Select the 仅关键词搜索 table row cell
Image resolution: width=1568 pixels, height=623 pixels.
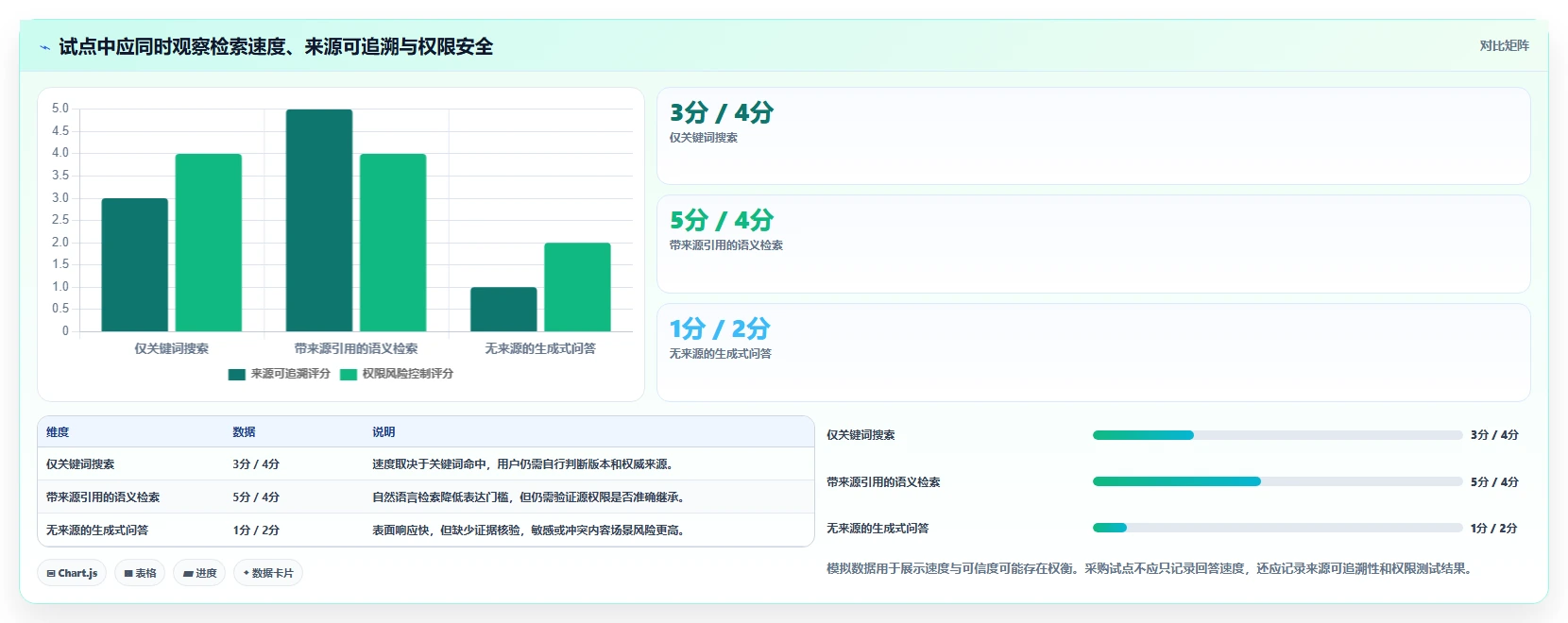pyautogui.click(x=80, y=464)
